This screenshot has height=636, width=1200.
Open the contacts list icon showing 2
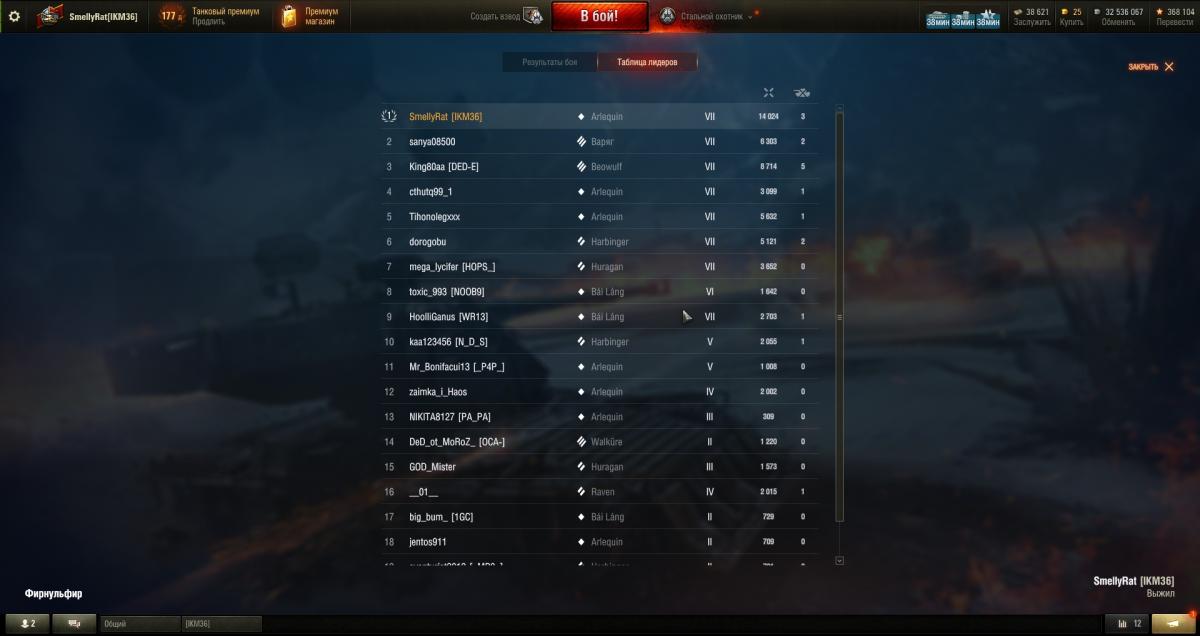[x=27, y=623]
